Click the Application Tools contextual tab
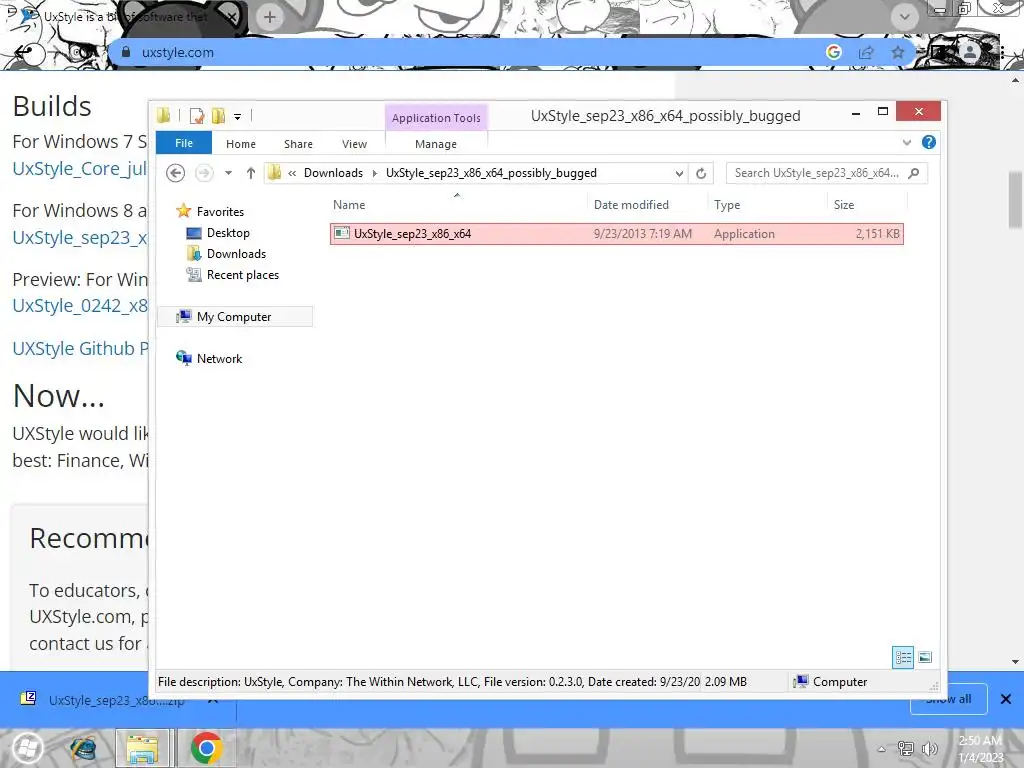1024x768 pixels. click(436, 118)
